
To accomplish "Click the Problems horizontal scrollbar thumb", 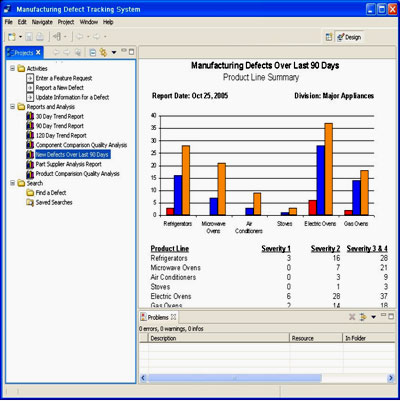I will coord(235,378).
